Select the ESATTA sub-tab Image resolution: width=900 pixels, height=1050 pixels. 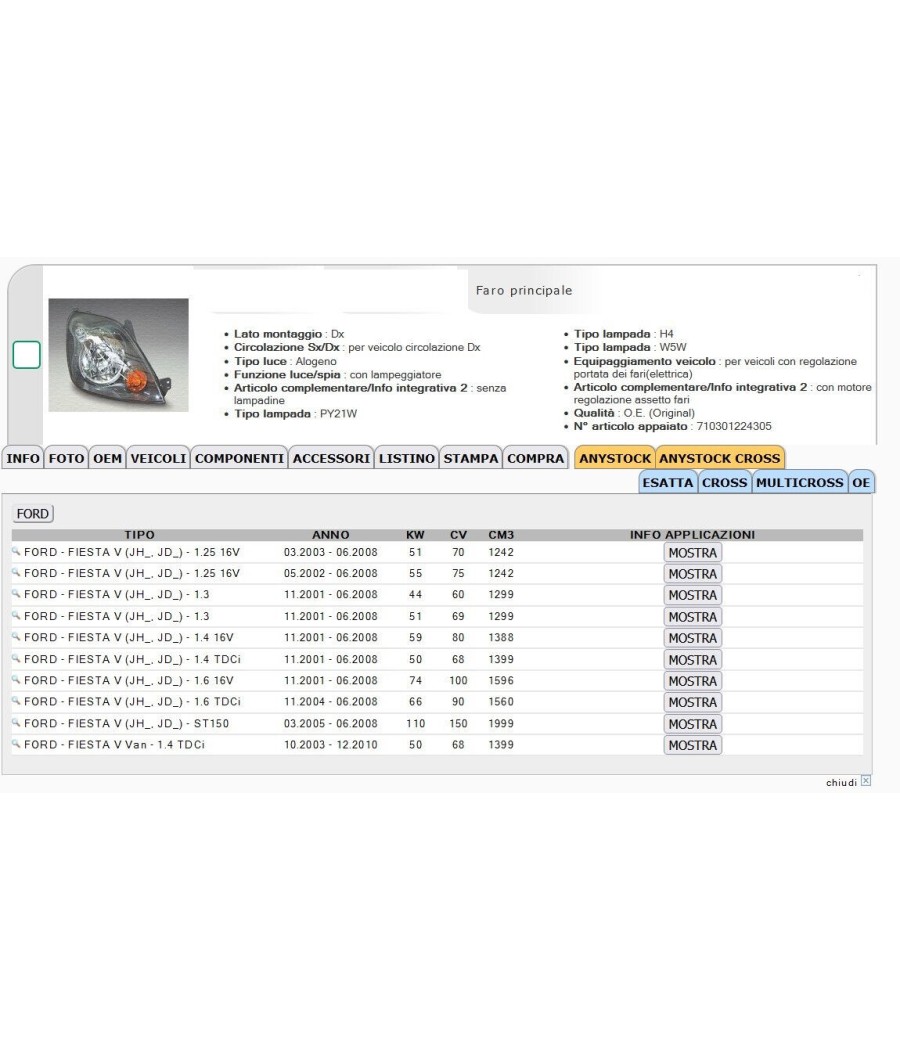point(668,482)
